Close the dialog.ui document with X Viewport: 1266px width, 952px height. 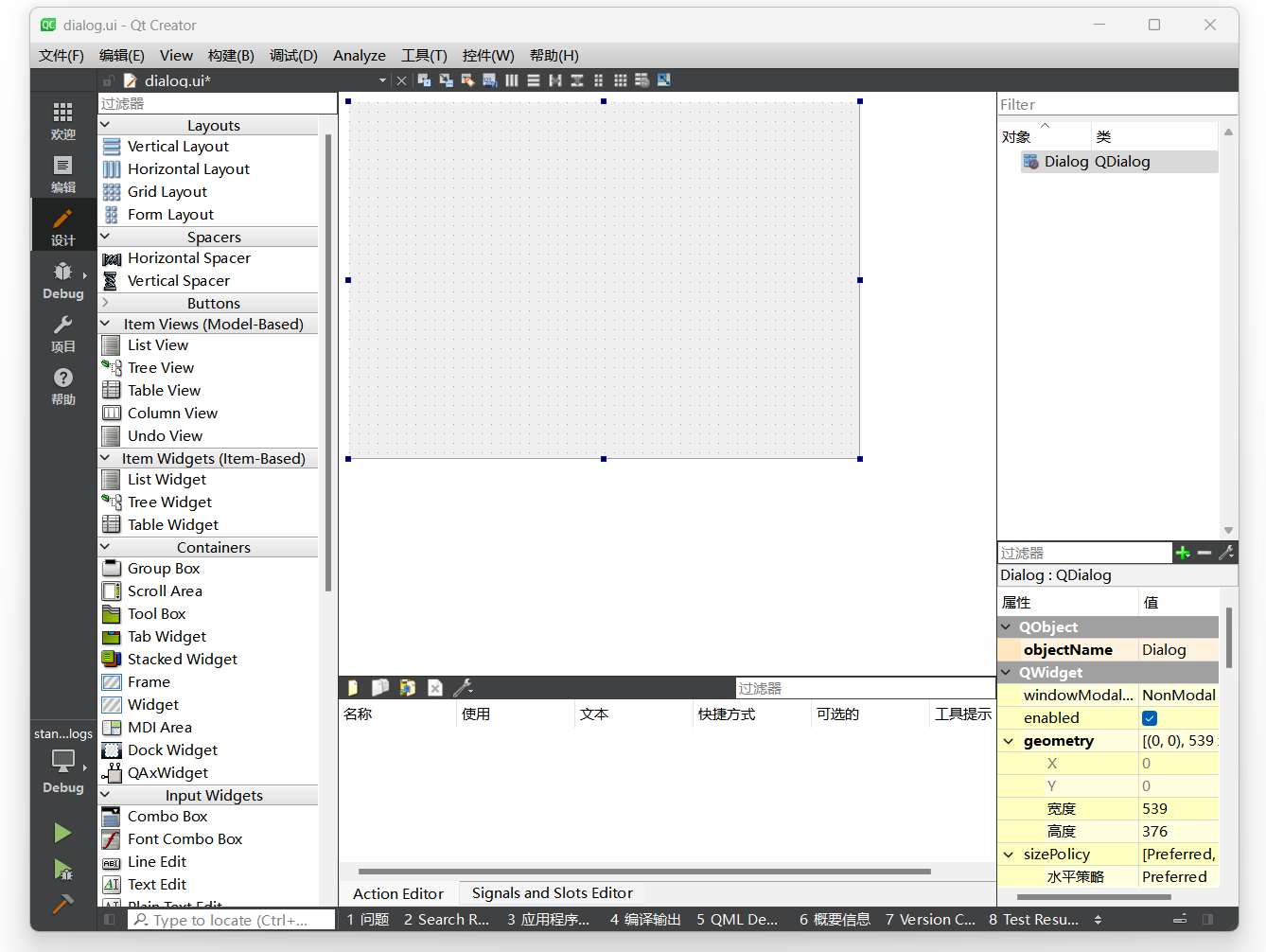pos(401,80)
